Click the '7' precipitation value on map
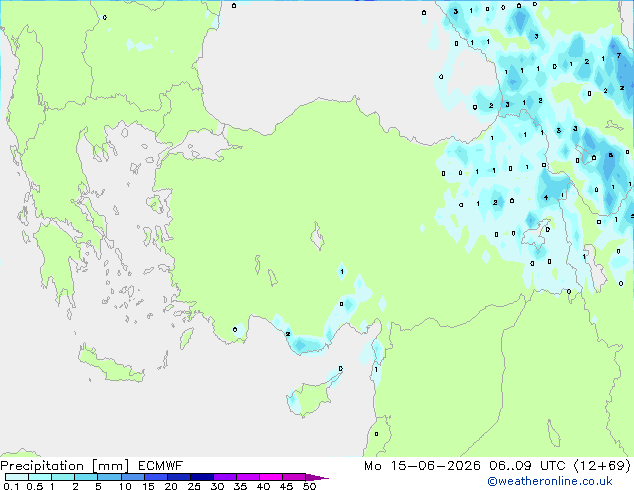The width and height of the screenshot is (634, 490). point(619,55)
